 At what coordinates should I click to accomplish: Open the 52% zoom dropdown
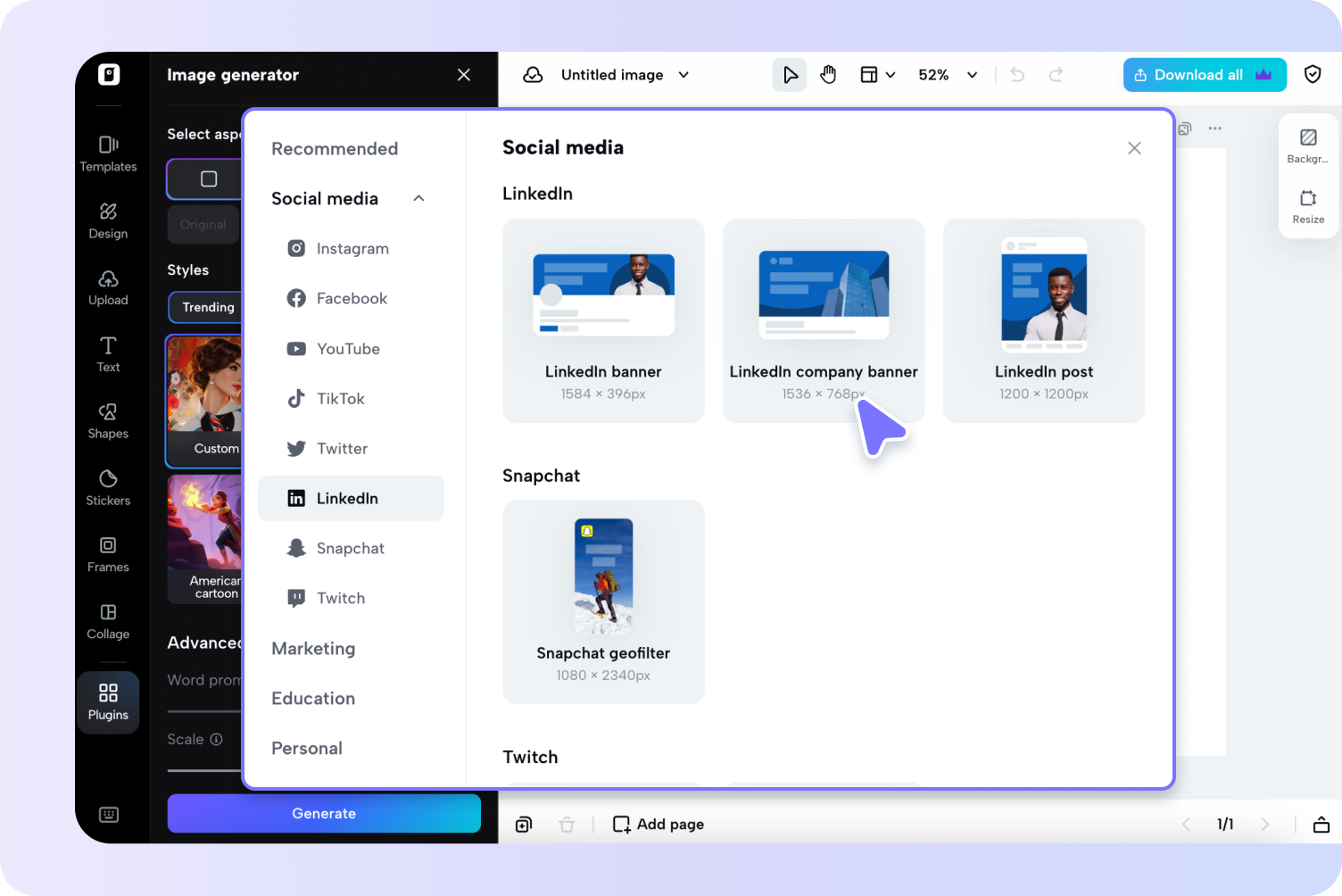pyautogui.click(x=948, y=75)
